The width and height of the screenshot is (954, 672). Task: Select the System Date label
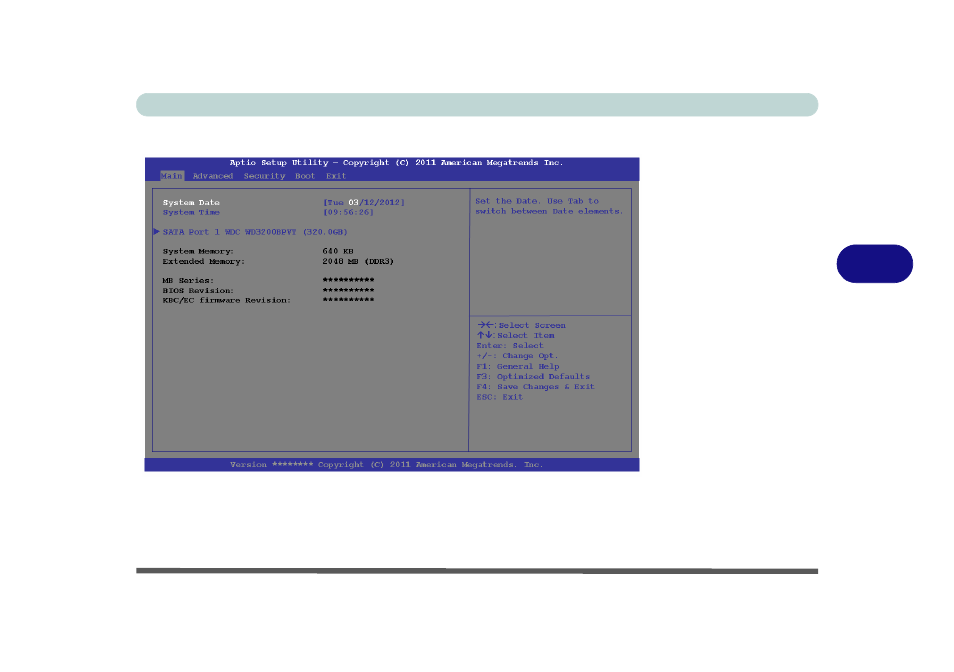tap(191, 203)
